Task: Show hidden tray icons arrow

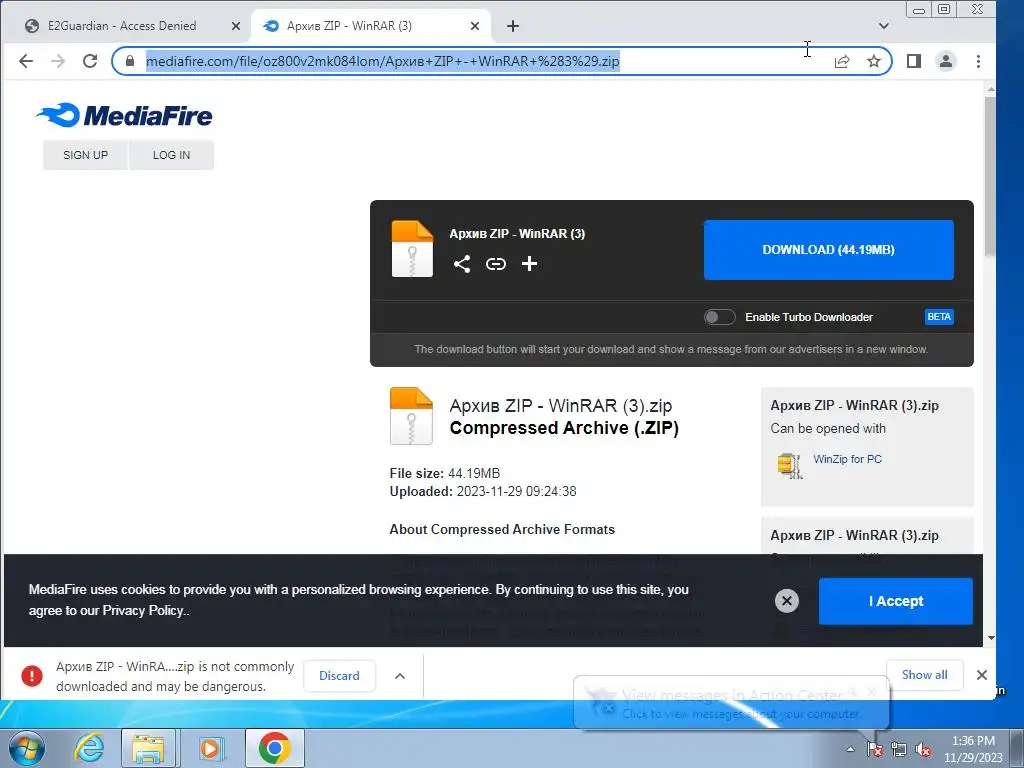Action: 850,750
